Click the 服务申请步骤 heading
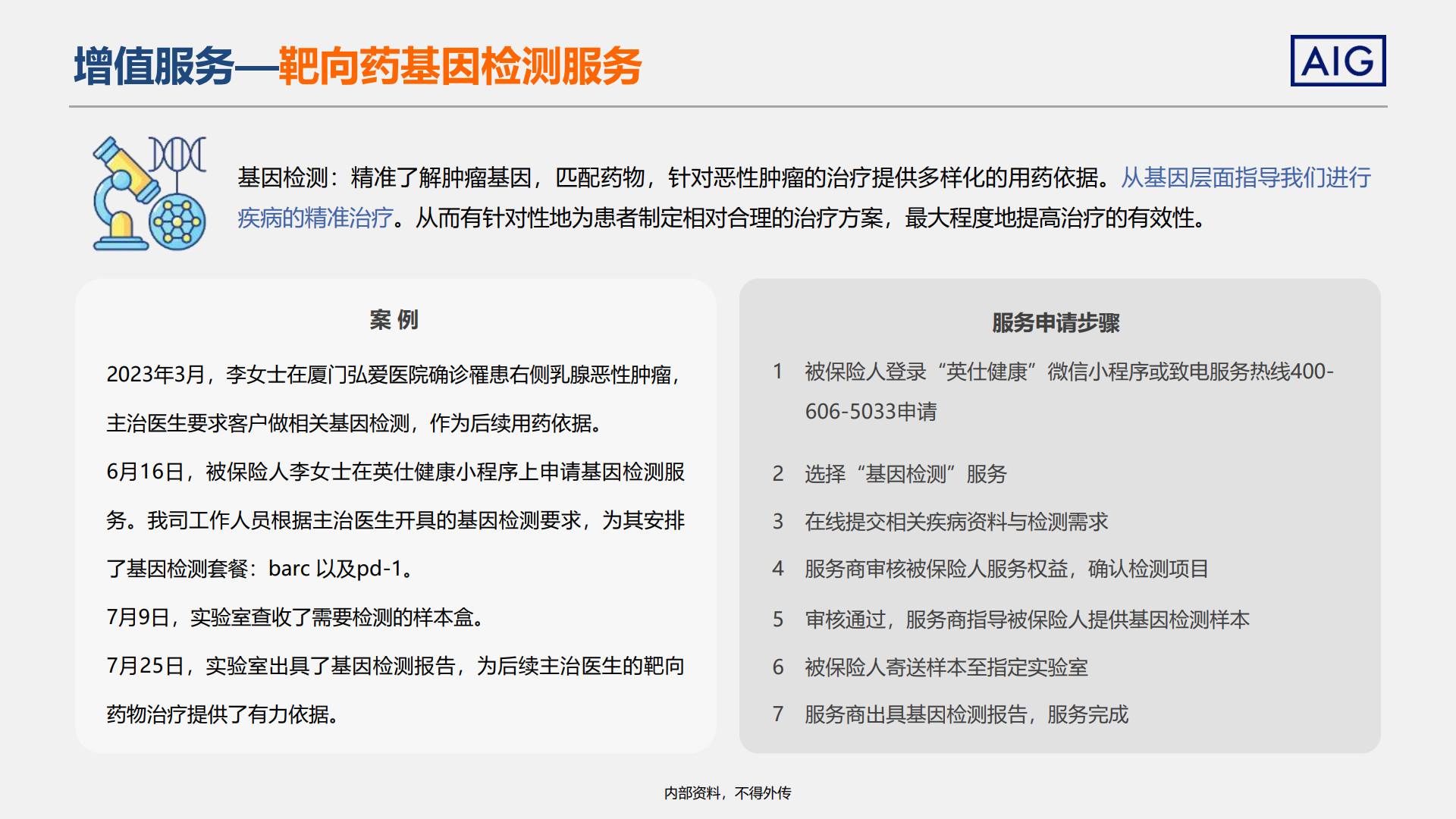The image size is (1456, 819). pyautogui.click(x=1056, y=323)
